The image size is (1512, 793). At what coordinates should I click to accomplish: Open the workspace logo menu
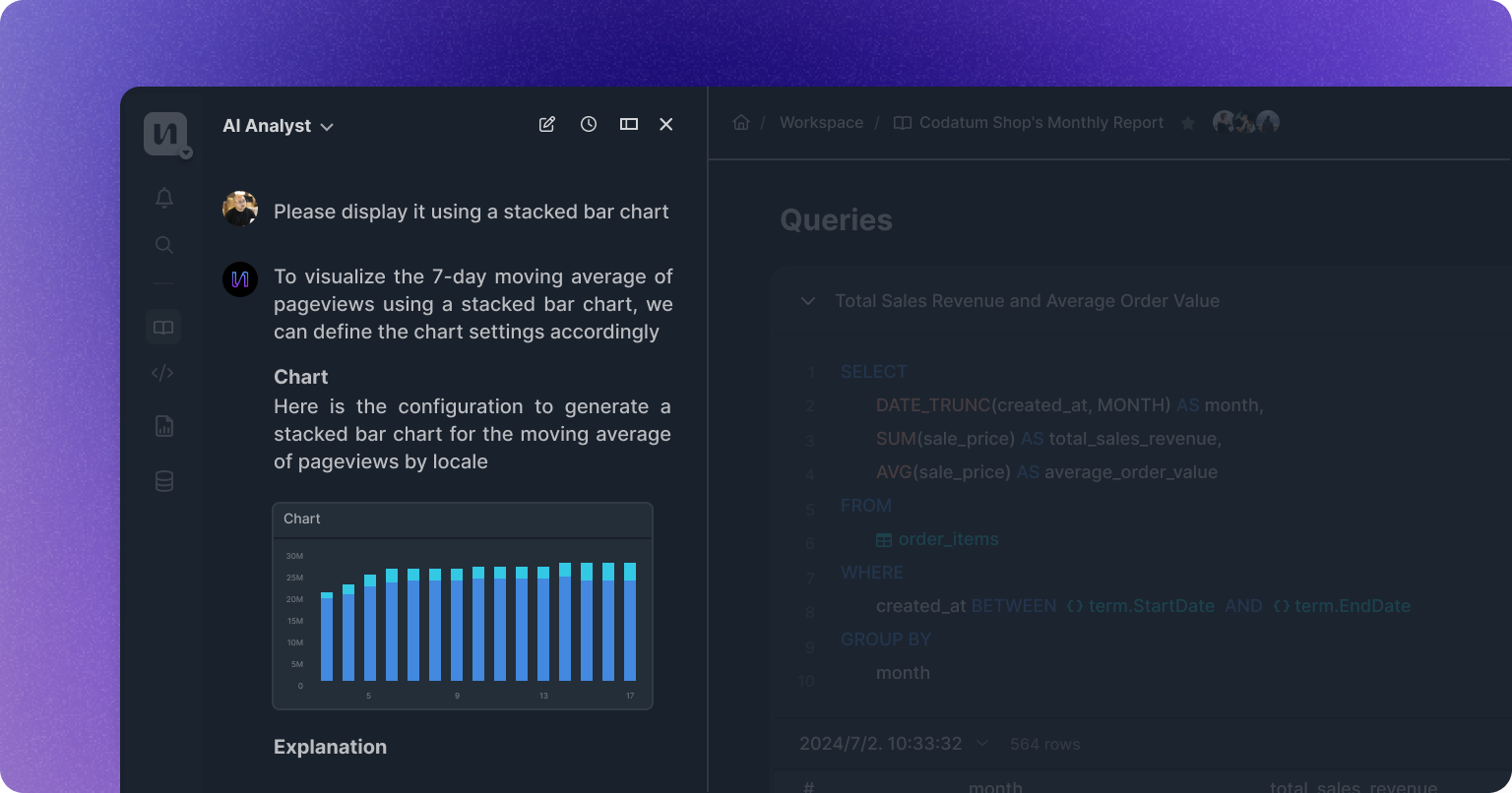tap(164, 134)
